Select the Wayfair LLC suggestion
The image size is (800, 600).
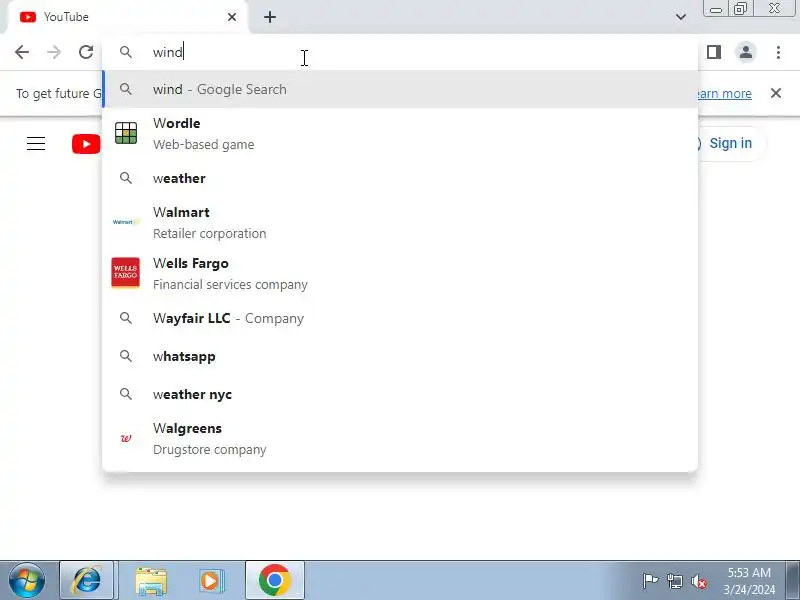coord(400,318)
